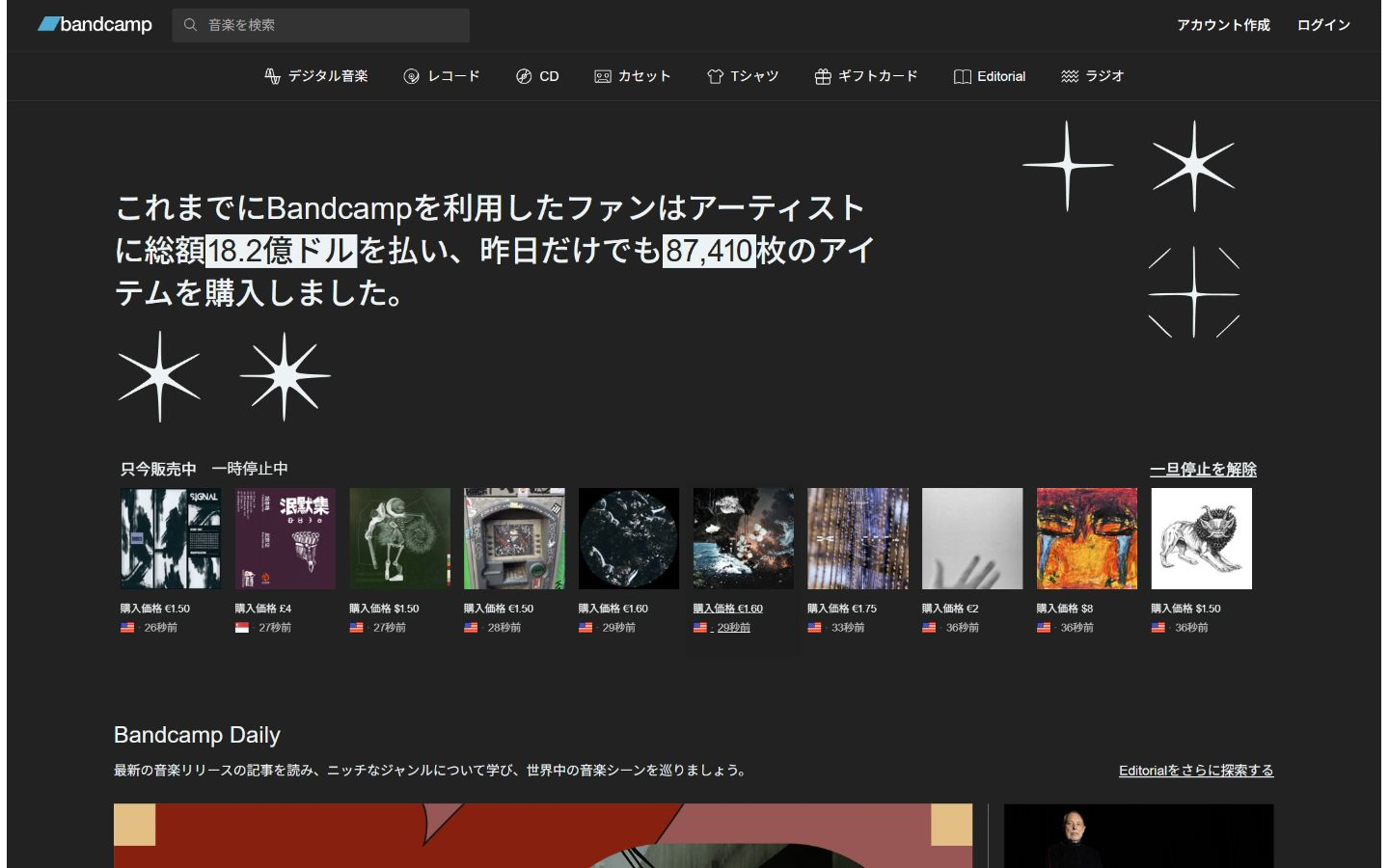The image size is (1389, 868).
Task: Open the レコード vinyl category
Action: [x=442, y=76]
